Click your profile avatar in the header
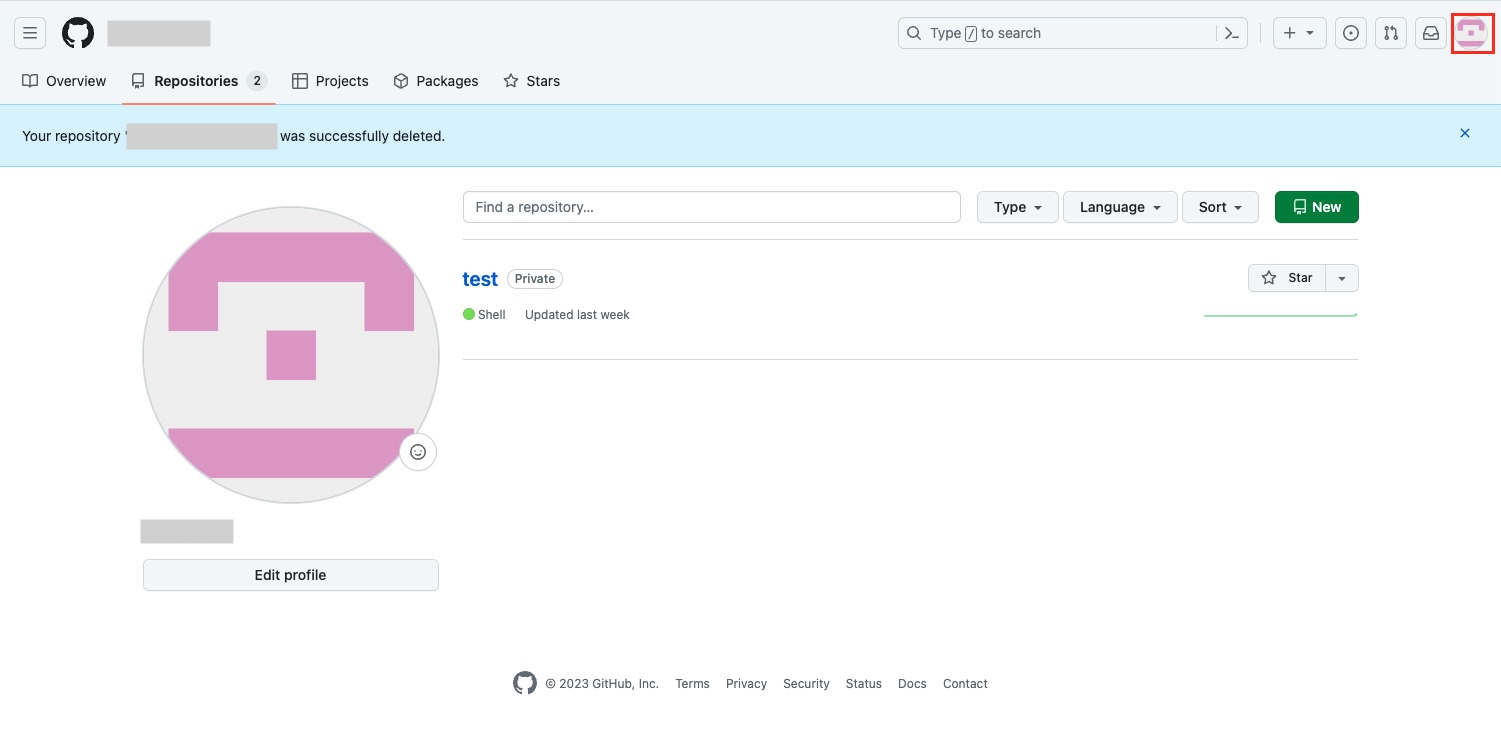The height and width of the screenshot is (733, 1501). click(1472, 33)
